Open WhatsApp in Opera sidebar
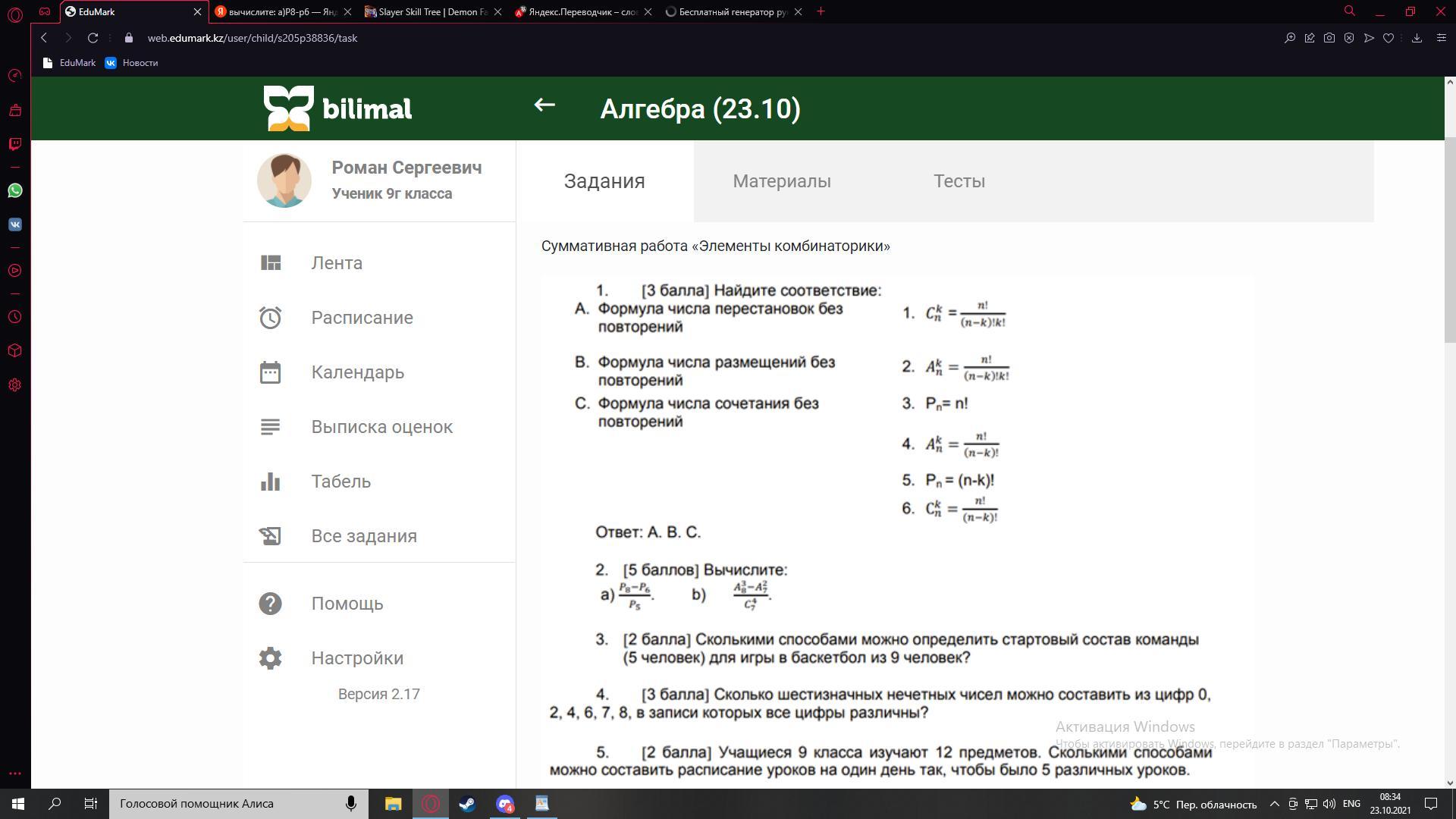 pos(15,190)
